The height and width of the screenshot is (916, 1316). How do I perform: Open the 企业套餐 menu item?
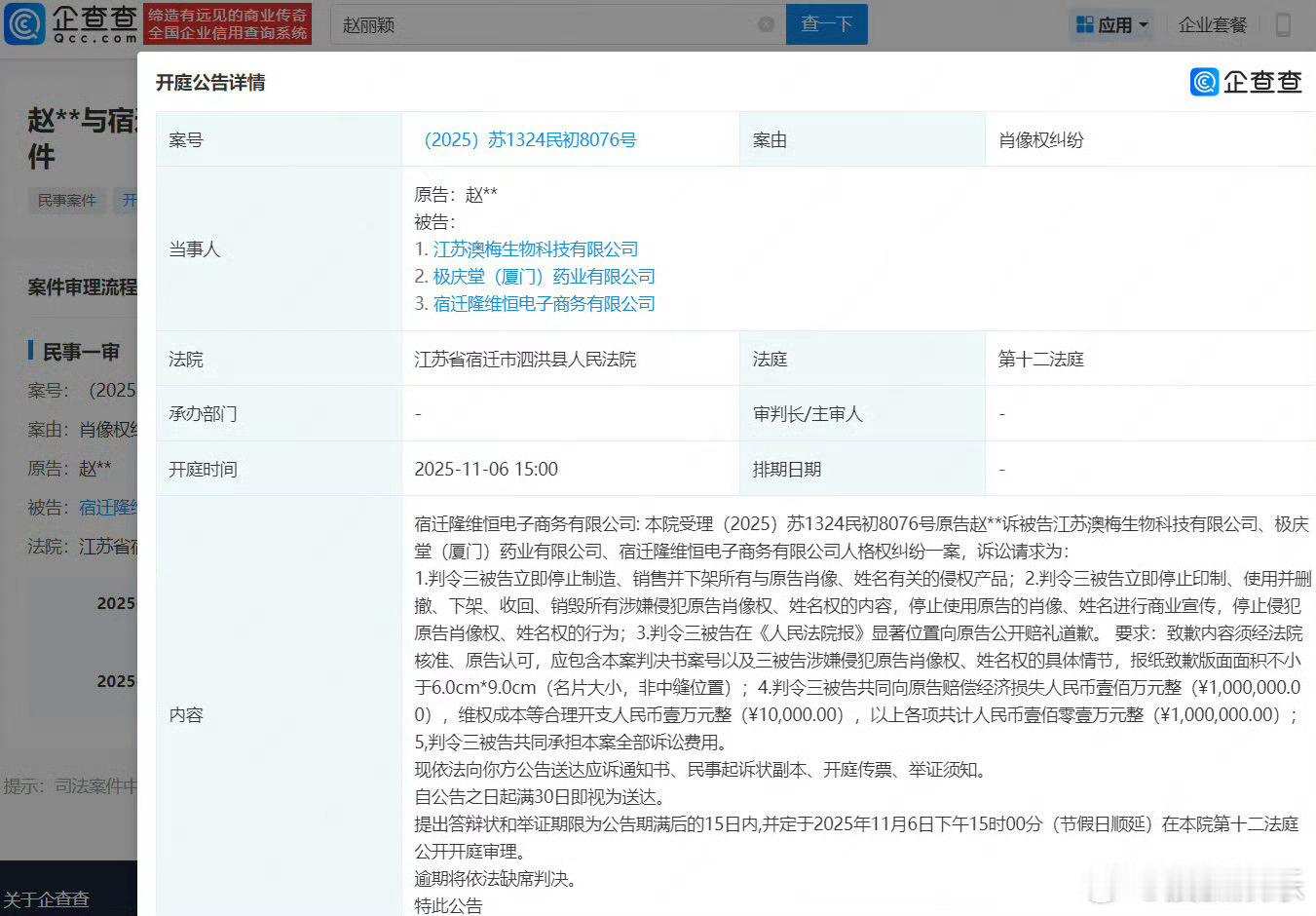(1213, 24)
